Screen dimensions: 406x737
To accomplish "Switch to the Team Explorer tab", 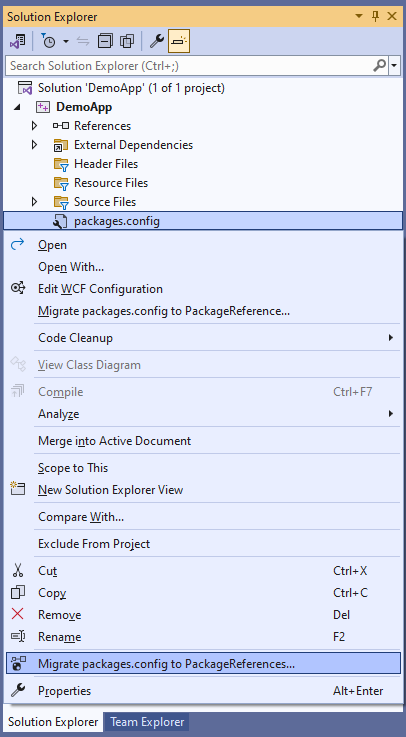I will [x=147, y=721].
